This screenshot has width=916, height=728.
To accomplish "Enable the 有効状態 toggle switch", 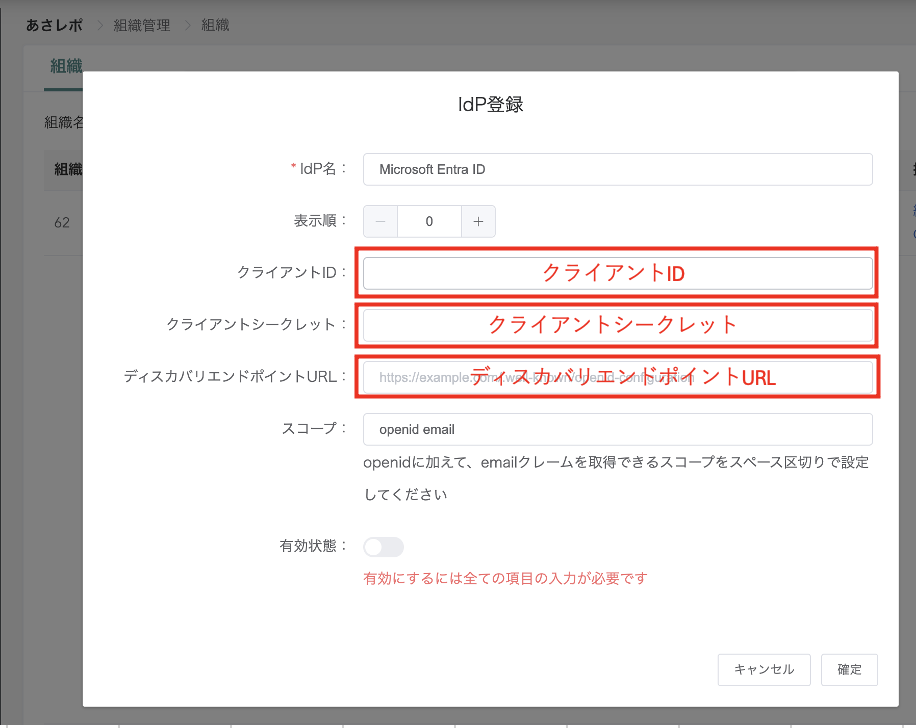I will coord(384,547).
